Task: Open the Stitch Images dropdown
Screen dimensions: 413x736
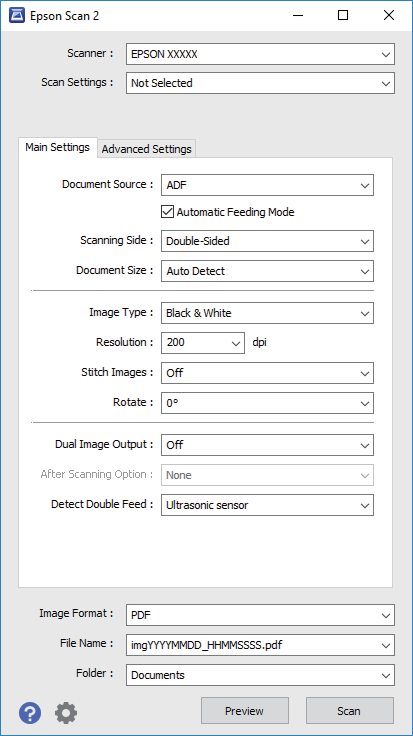Action: pos(268,373)
